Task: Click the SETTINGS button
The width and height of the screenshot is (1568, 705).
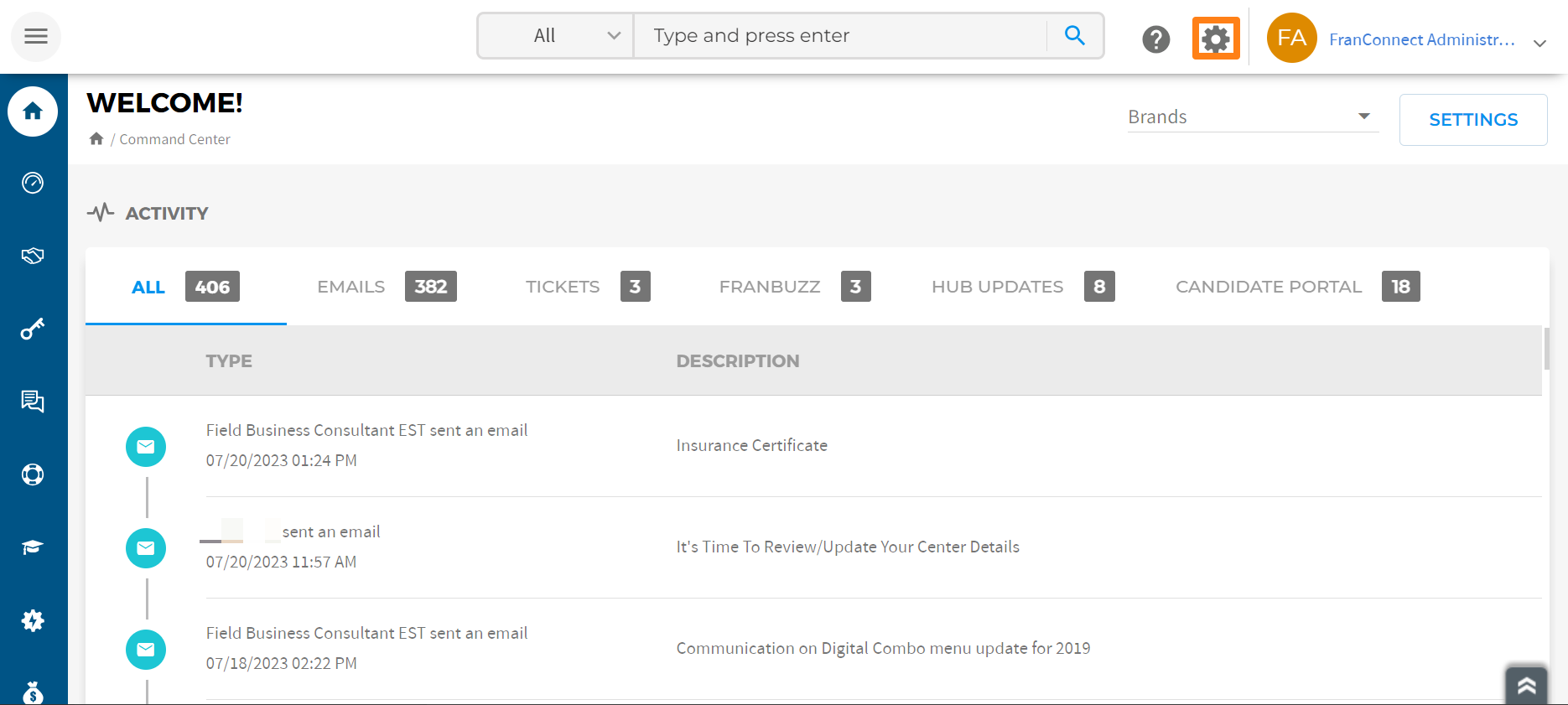Action: tap(1472, 120)
